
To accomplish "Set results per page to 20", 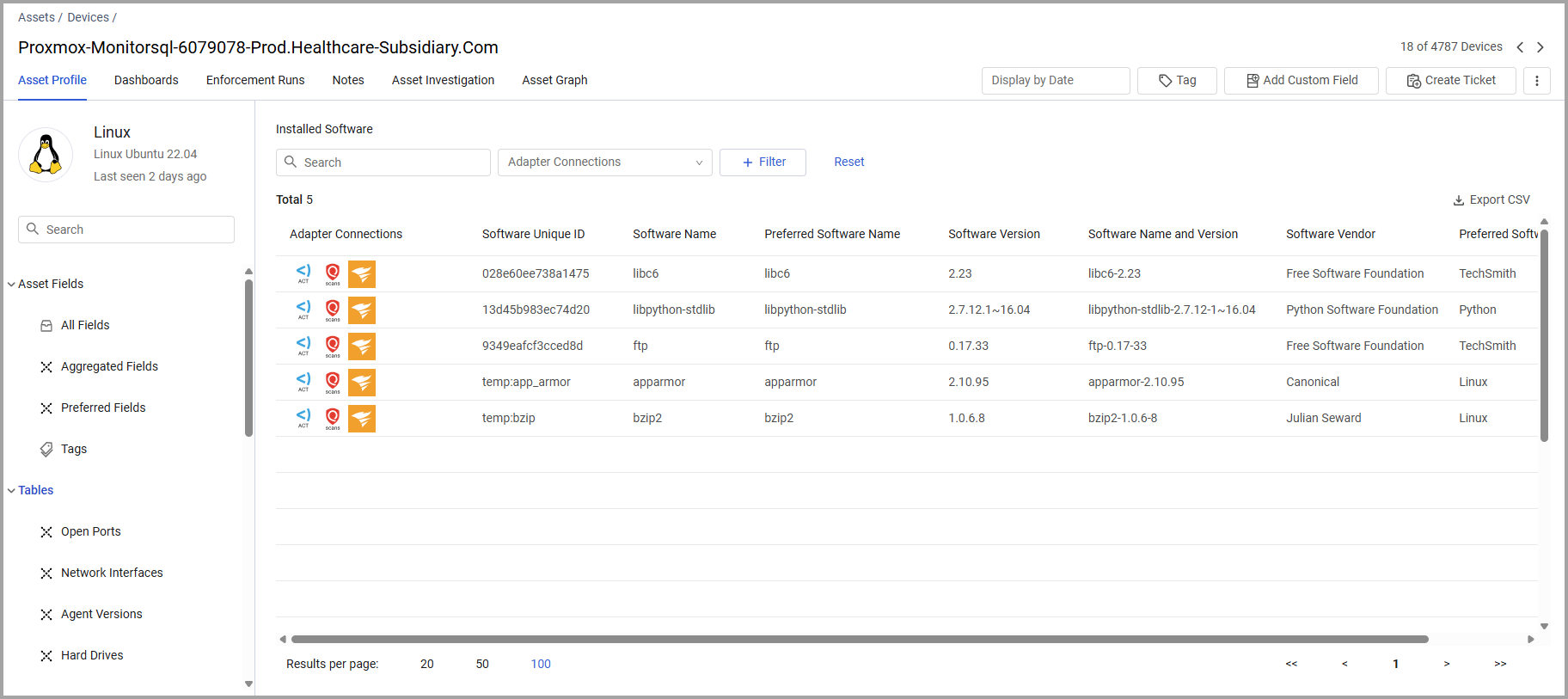I will [x=427, y=664].
